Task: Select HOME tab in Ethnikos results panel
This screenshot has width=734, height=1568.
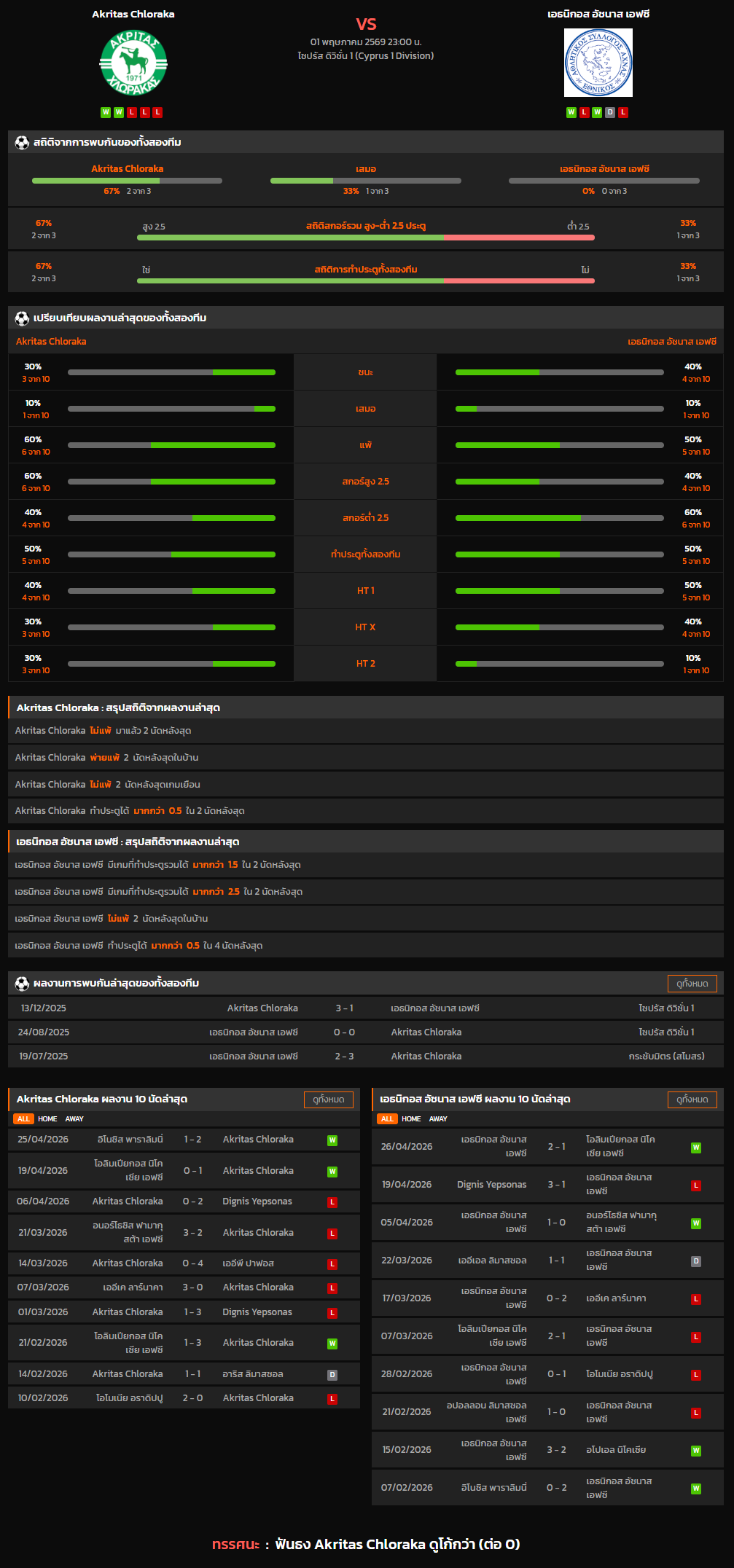Action: [411, 1119]
